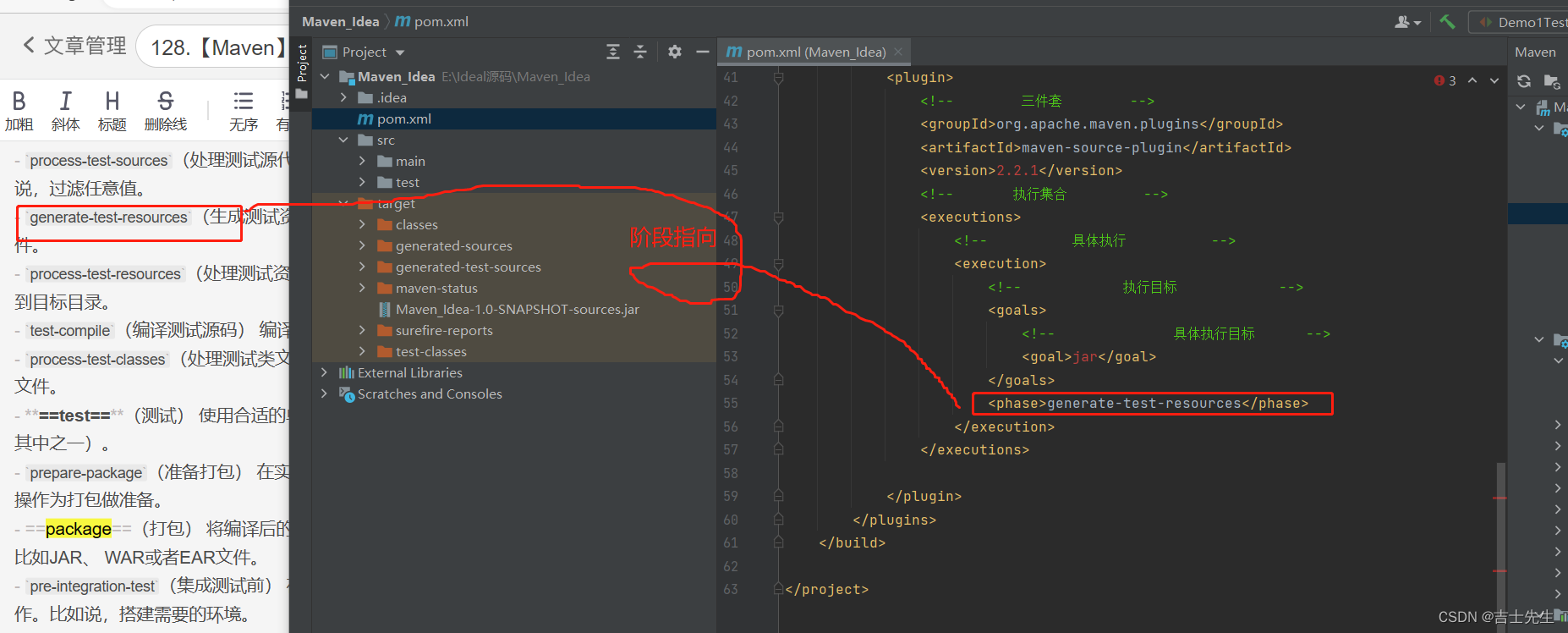This screenshot has width=1568, height=633.
Task: Expand the main folder
Action: coord(362,162)
